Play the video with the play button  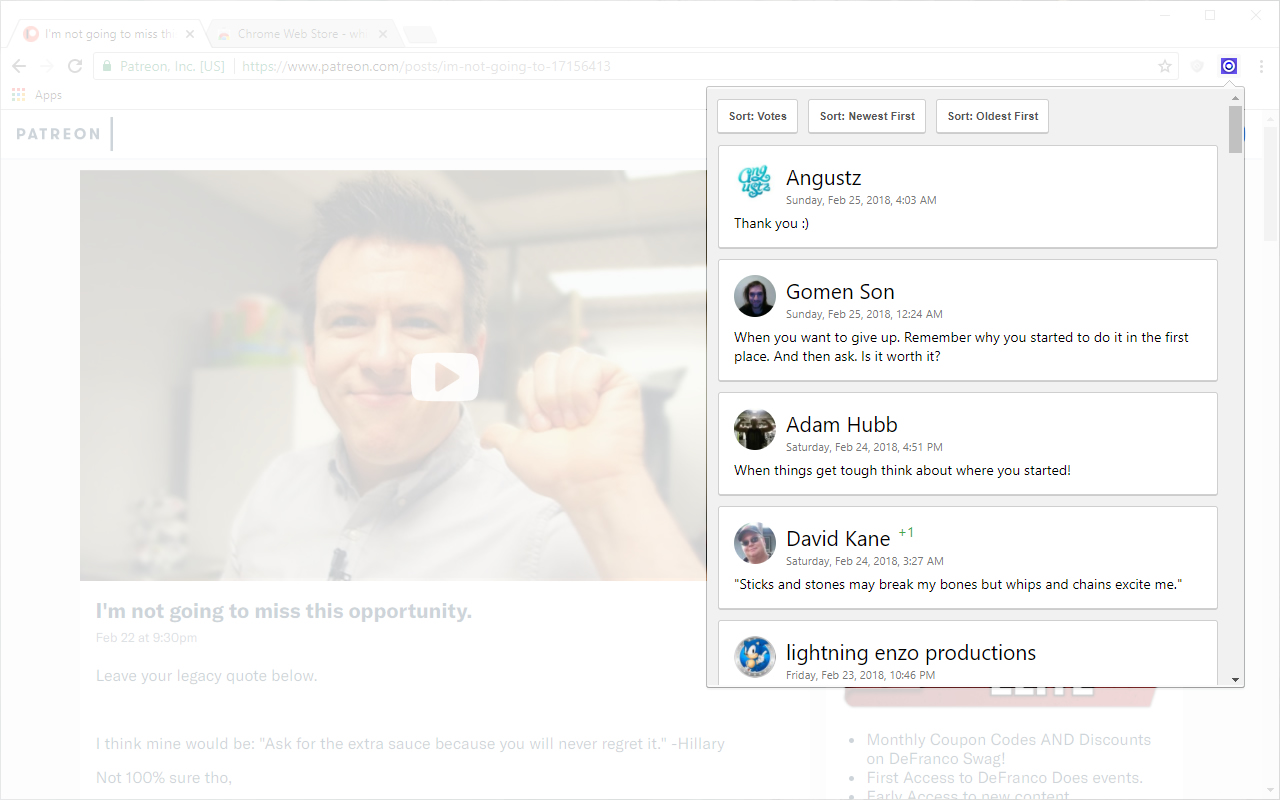pyautogui.click(x=445, y=378)
